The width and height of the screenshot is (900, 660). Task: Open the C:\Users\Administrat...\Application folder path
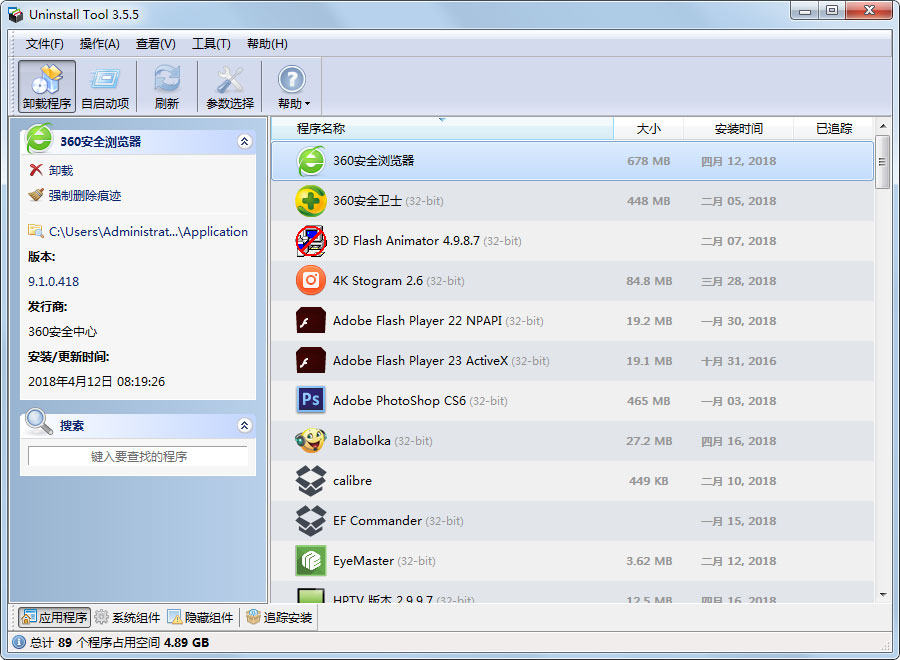pyautogui.click(x=148, y=232)
